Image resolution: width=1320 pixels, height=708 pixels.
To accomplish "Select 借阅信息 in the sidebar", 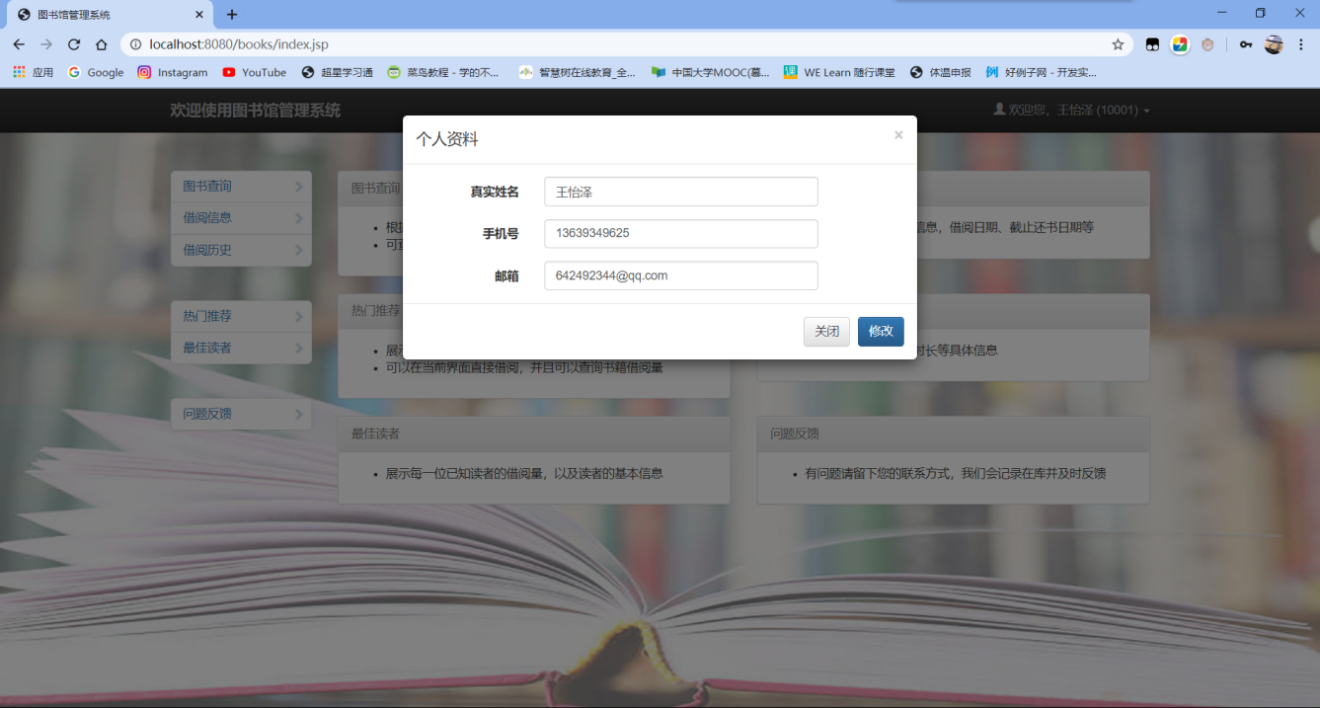I will [241, 218].
